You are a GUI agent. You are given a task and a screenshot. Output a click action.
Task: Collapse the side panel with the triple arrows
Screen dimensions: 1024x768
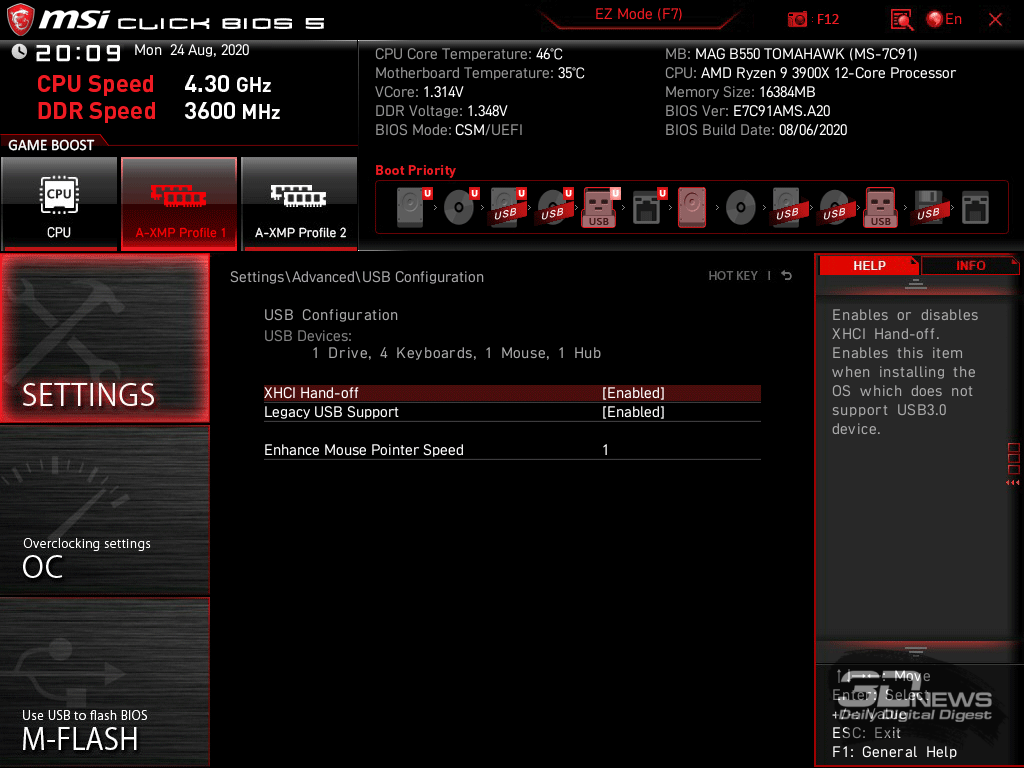click(x=1013, y=483)
